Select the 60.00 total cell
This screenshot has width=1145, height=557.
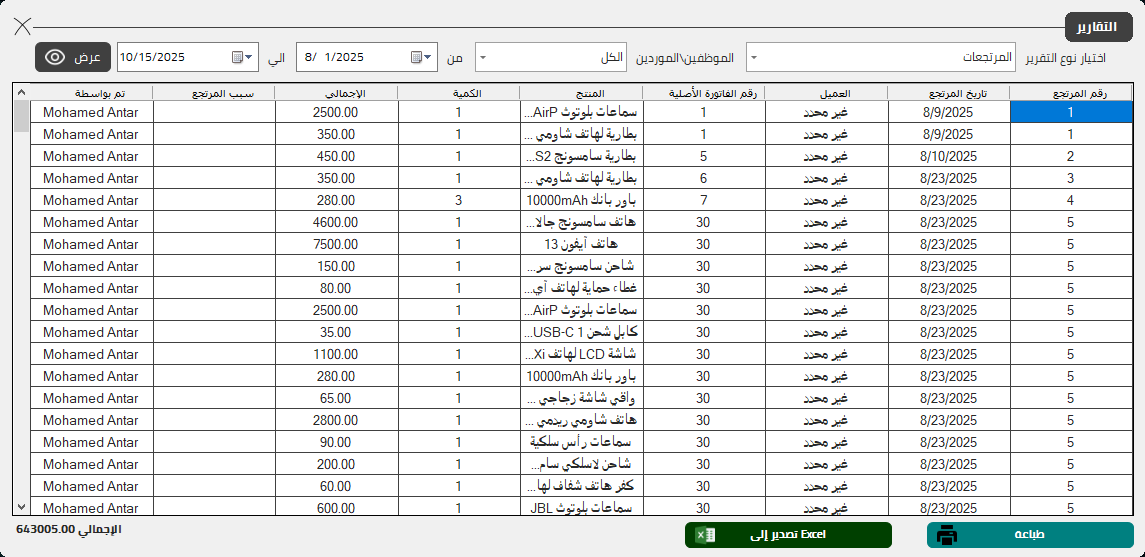coord(337,485)
